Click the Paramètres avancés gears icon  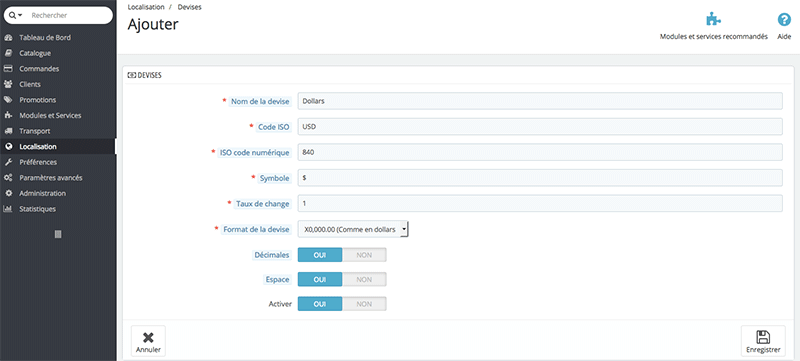click(x=8, y=178)
